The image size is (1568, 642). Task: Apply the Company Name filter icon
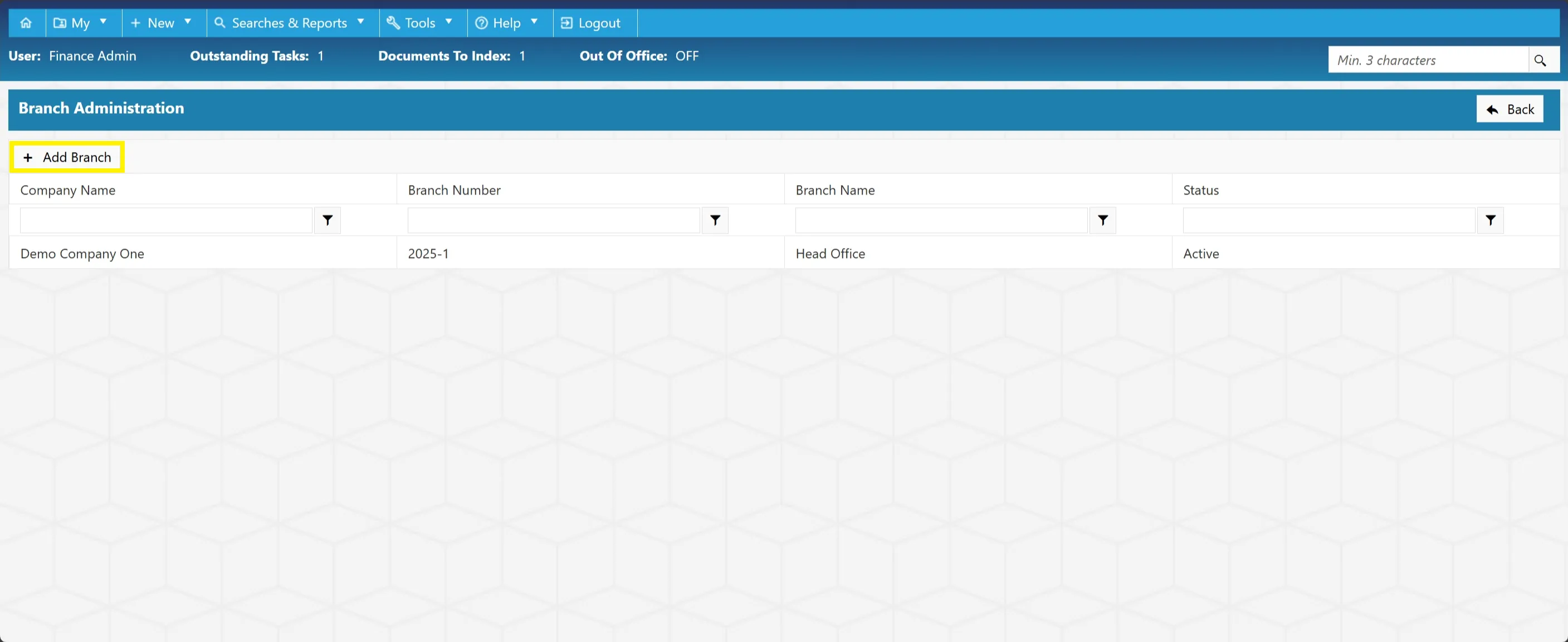coord(328,221)
